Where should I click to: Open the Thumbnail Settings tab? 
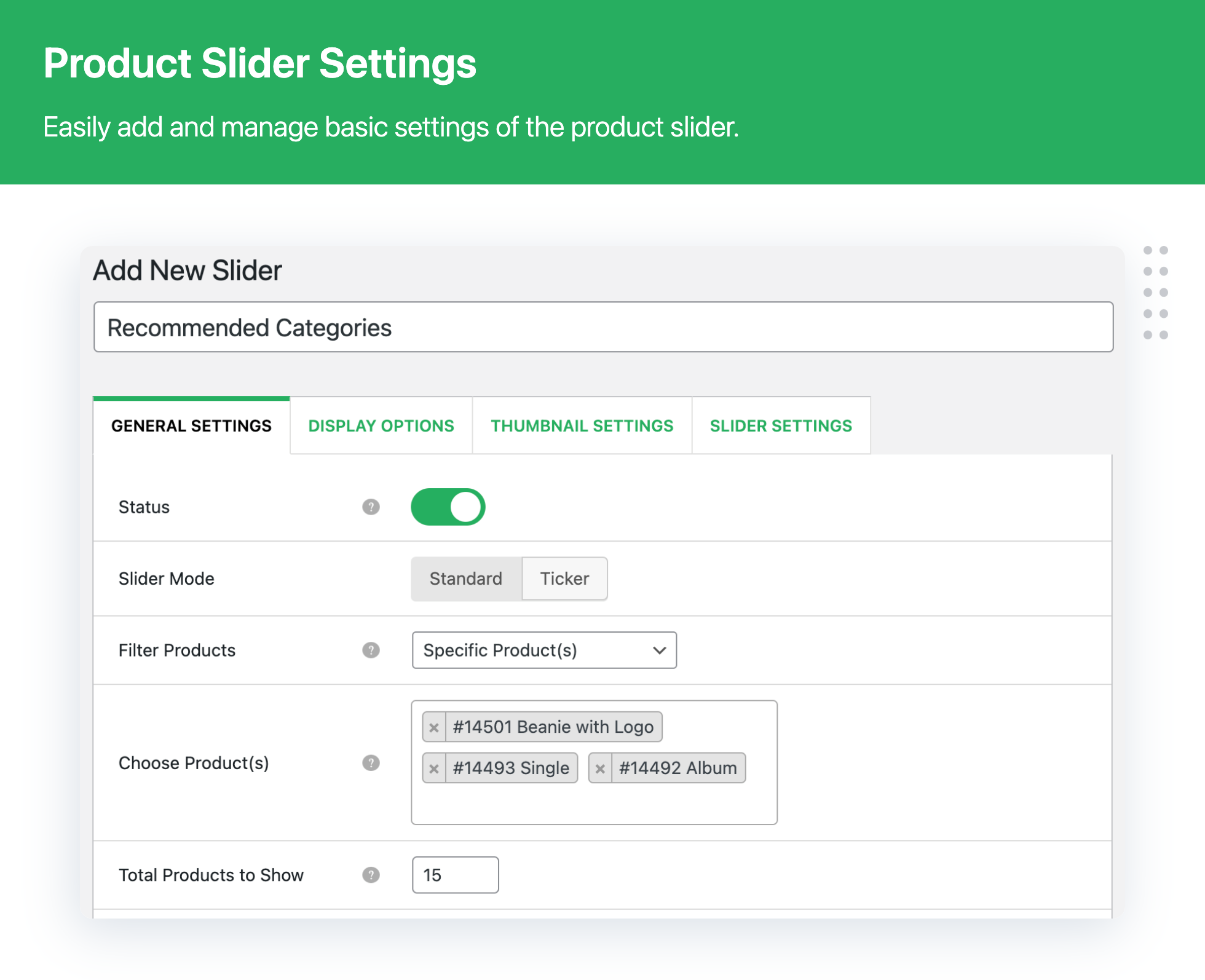pyautogui.click(x=582, y=425)
